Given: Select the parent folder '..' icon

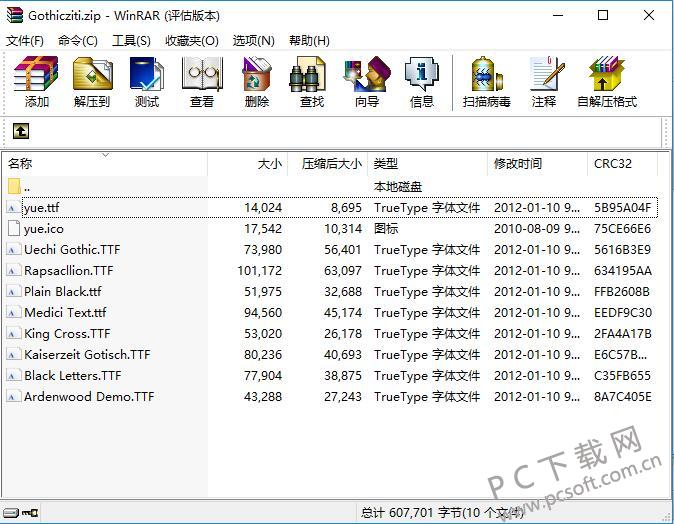Looking at the screenshot, I should 14,186.
